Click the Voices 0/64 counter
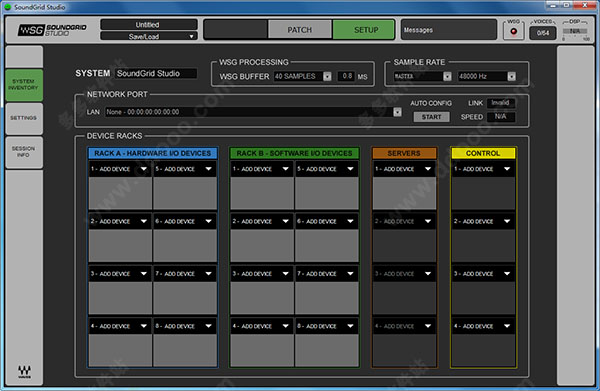The image size is (600, 391). pos(543,33)
